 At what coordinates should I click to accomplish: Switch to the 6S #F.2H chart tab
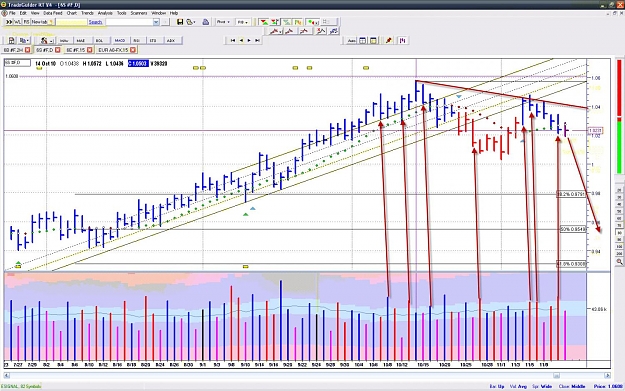13,50
